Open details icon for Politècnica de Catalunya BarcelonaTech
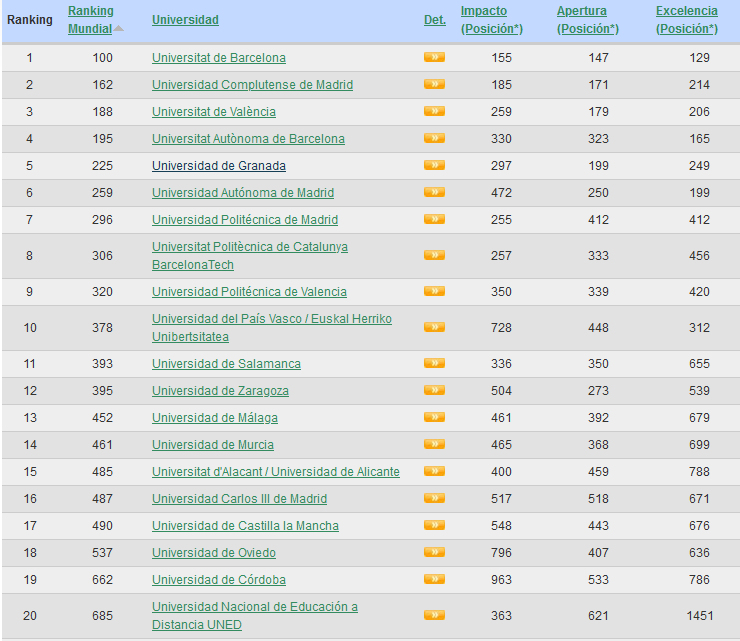 pos(434,255)
